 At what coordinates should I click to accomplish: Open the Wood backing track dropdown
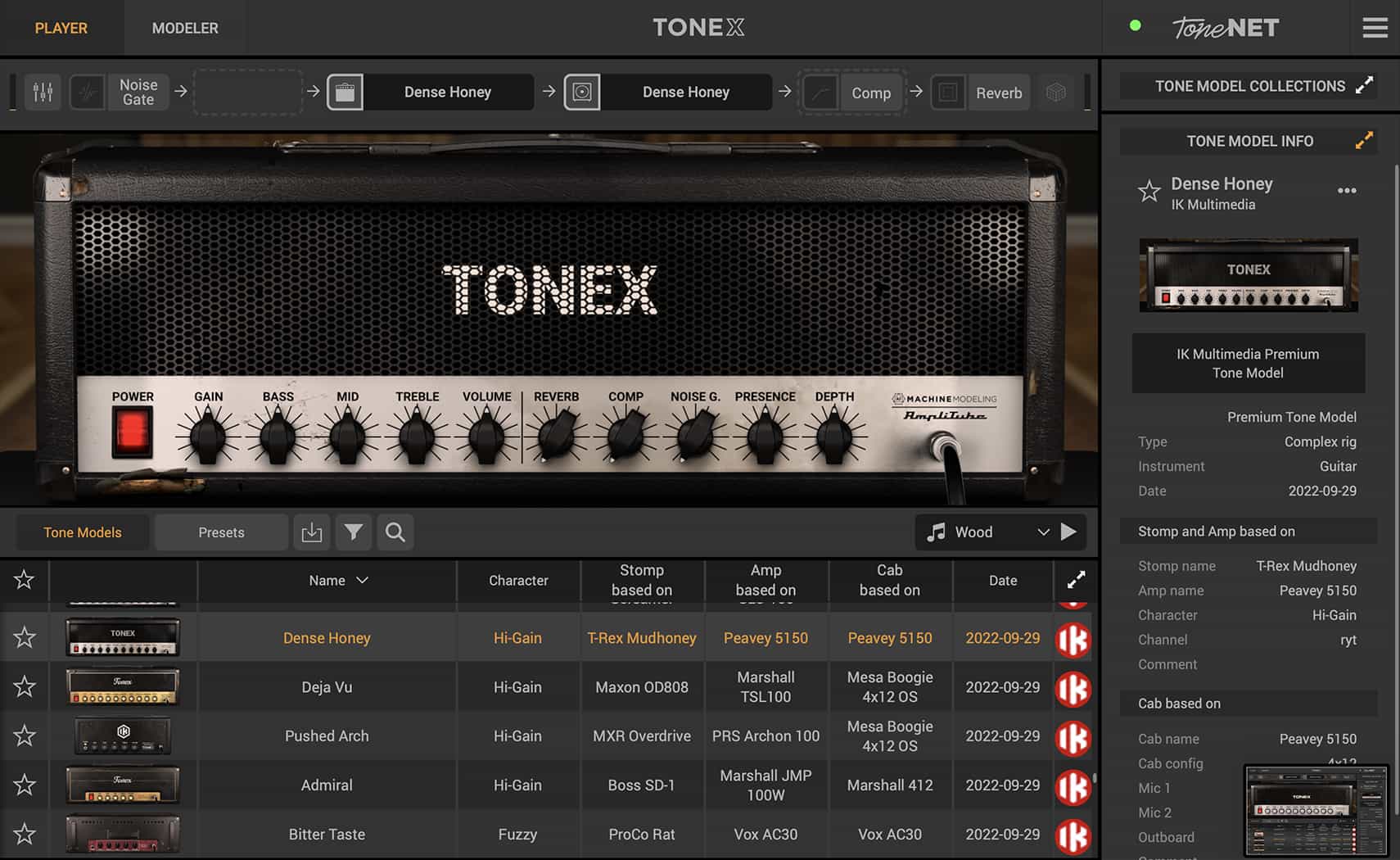click(1043, 532)
